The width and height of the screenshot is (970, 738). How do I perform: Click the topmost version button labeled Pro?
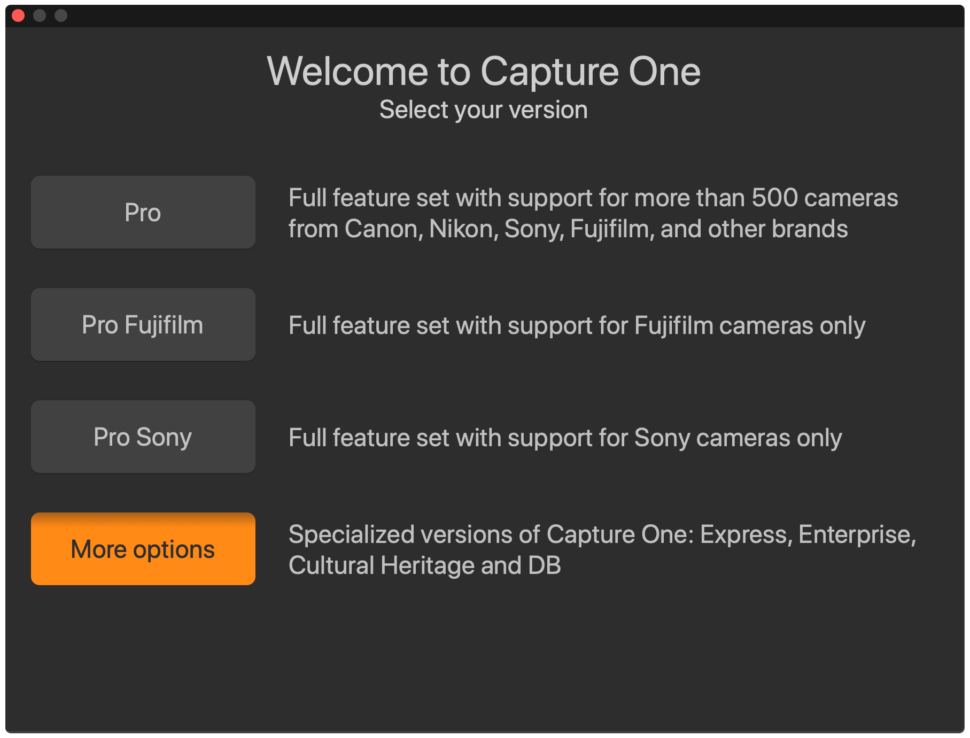142,212
